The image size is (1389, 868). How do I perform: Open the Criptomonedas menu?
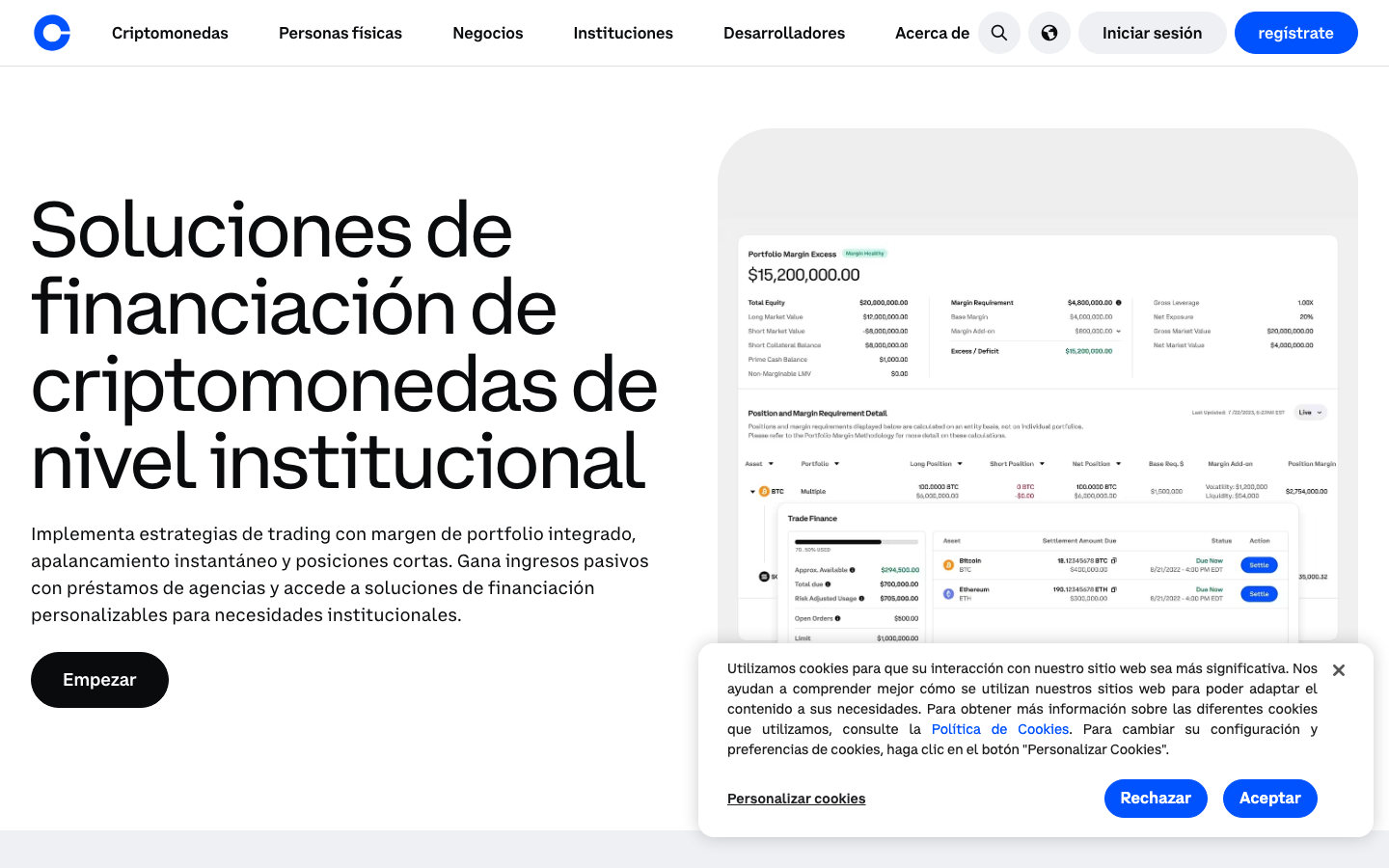point(170,33)
